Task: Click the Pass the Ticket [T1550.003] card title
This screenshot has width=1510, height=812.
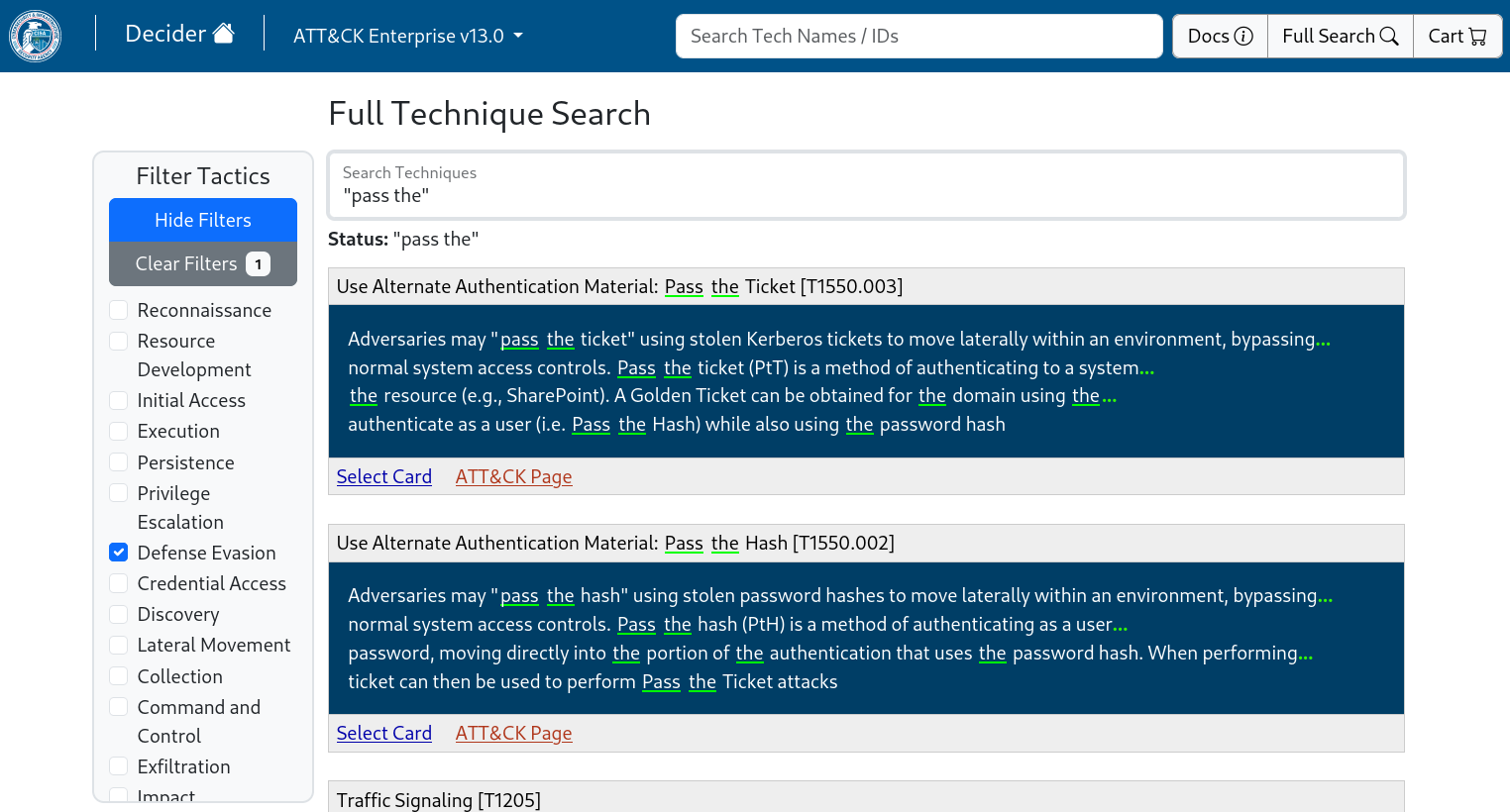Action: [619, 286]
